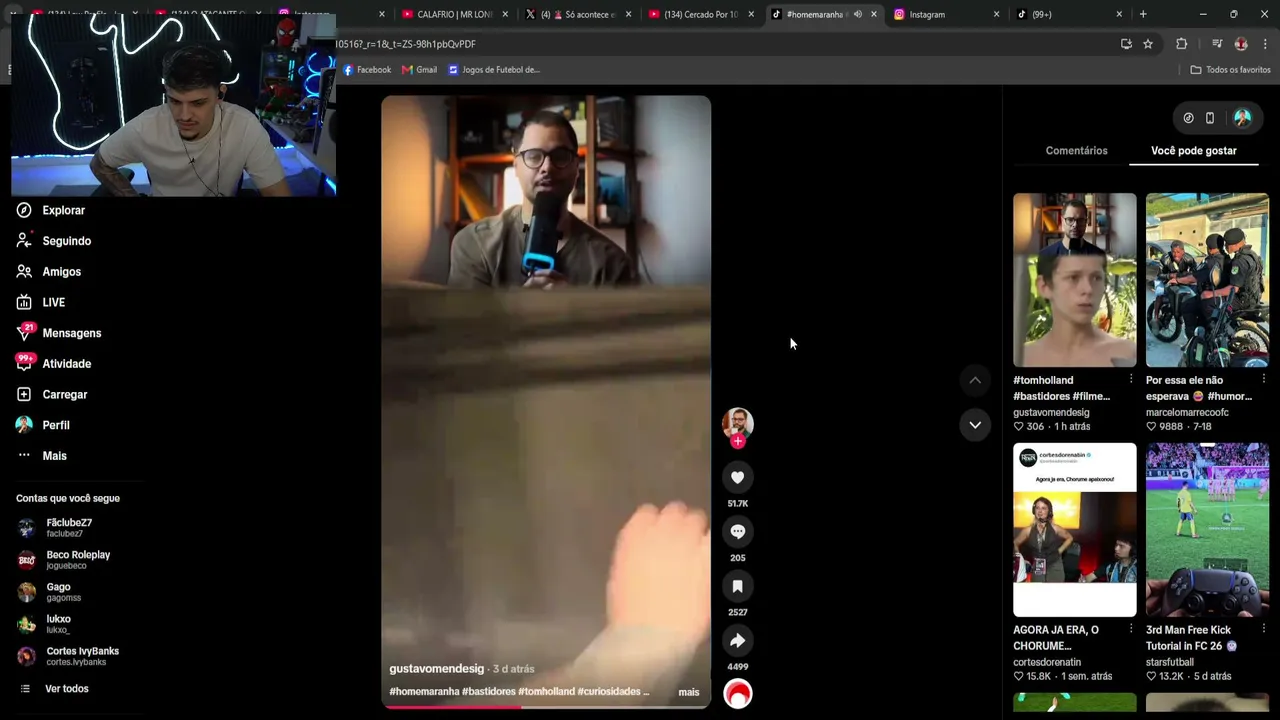The image size is (1280, 720).
Task: Open a new browser tab
Action: click(x=1143, y=14)
